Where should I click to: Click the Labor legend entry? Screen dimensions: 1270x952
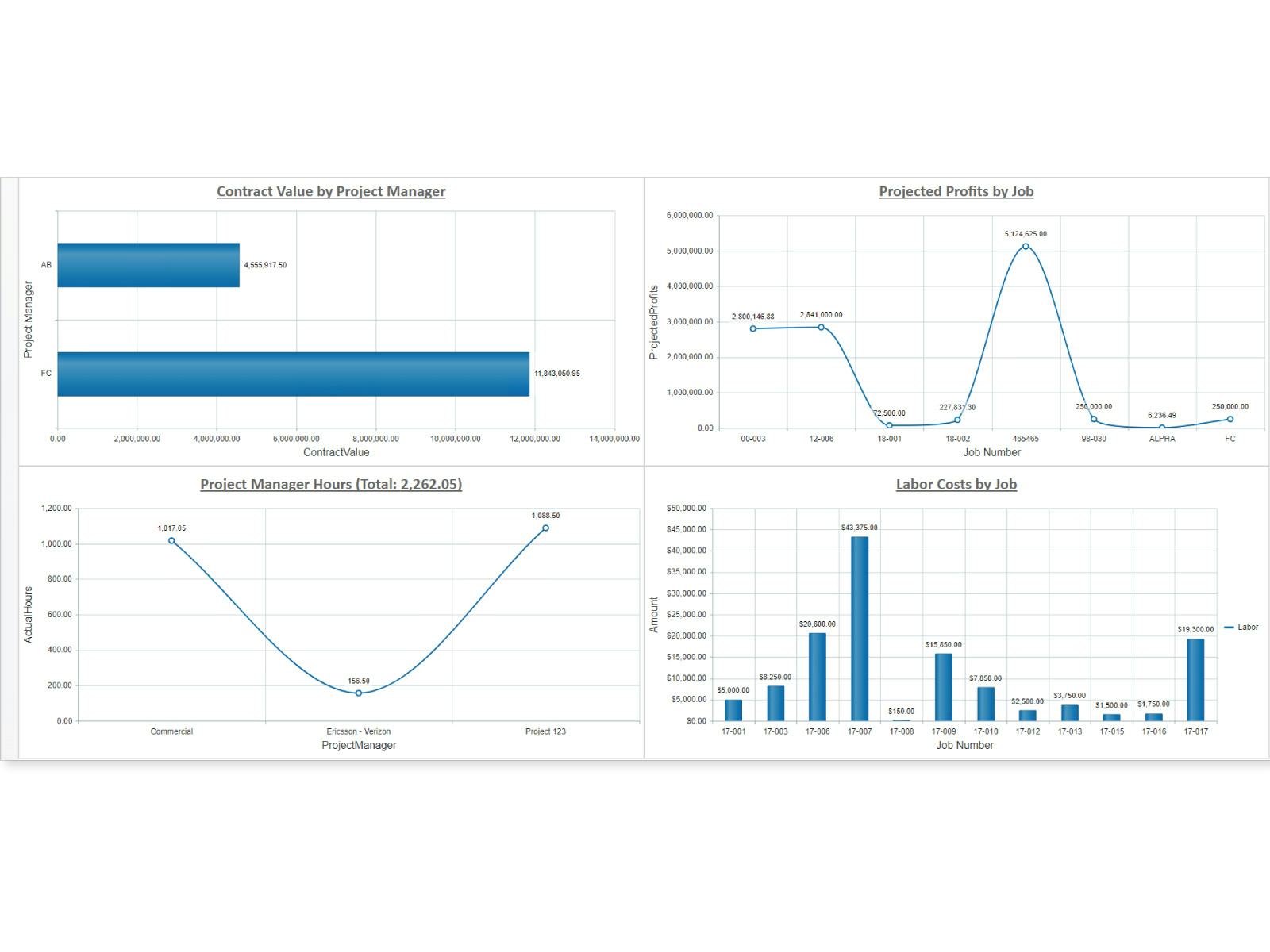1241,628
